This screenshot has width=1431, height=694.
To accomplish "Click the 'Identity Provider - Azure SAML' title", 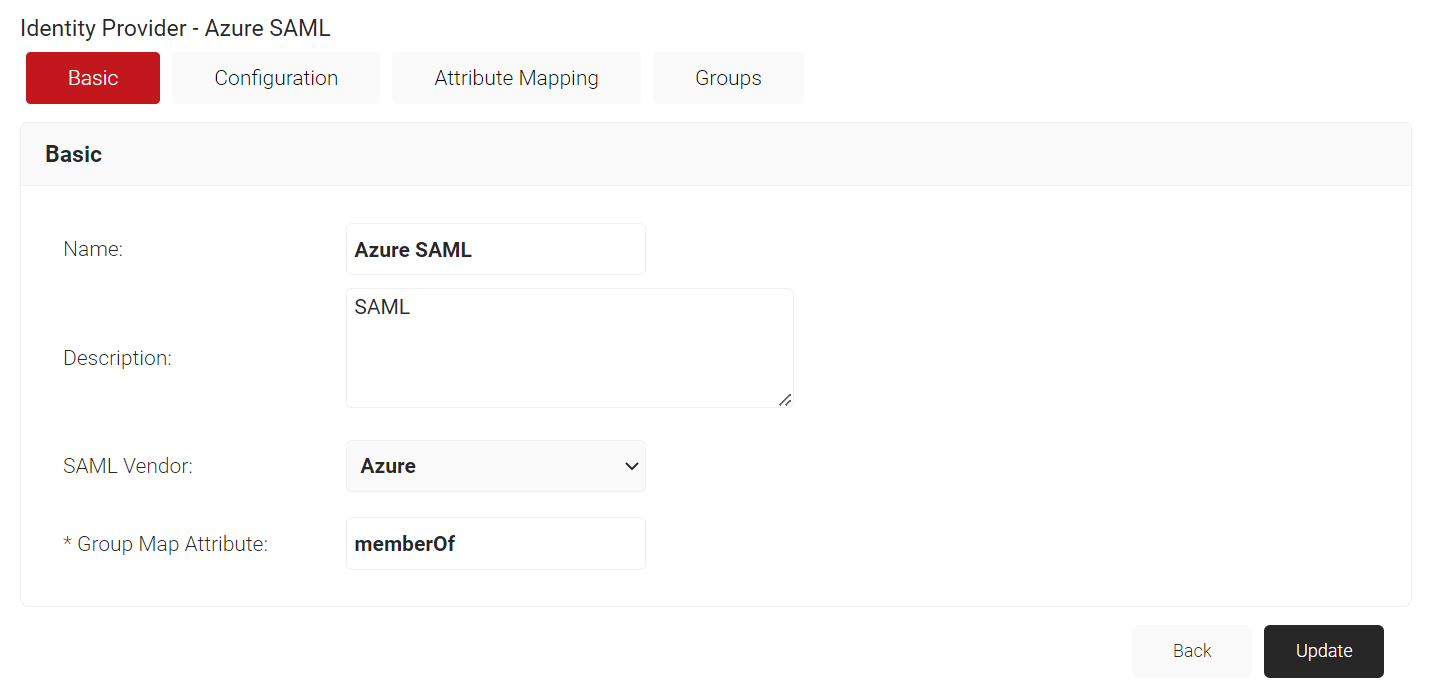I will coord(175,28).
